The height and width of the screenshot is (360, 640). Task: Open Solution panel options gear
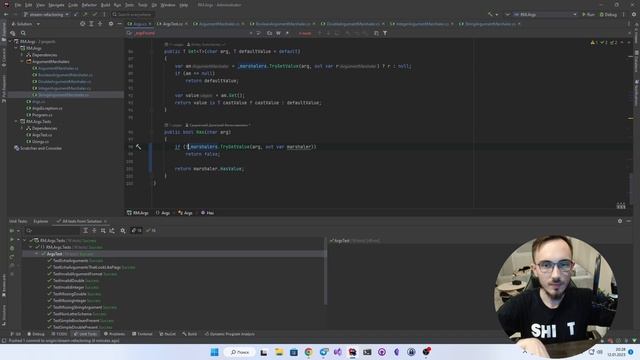pos(111,24)
